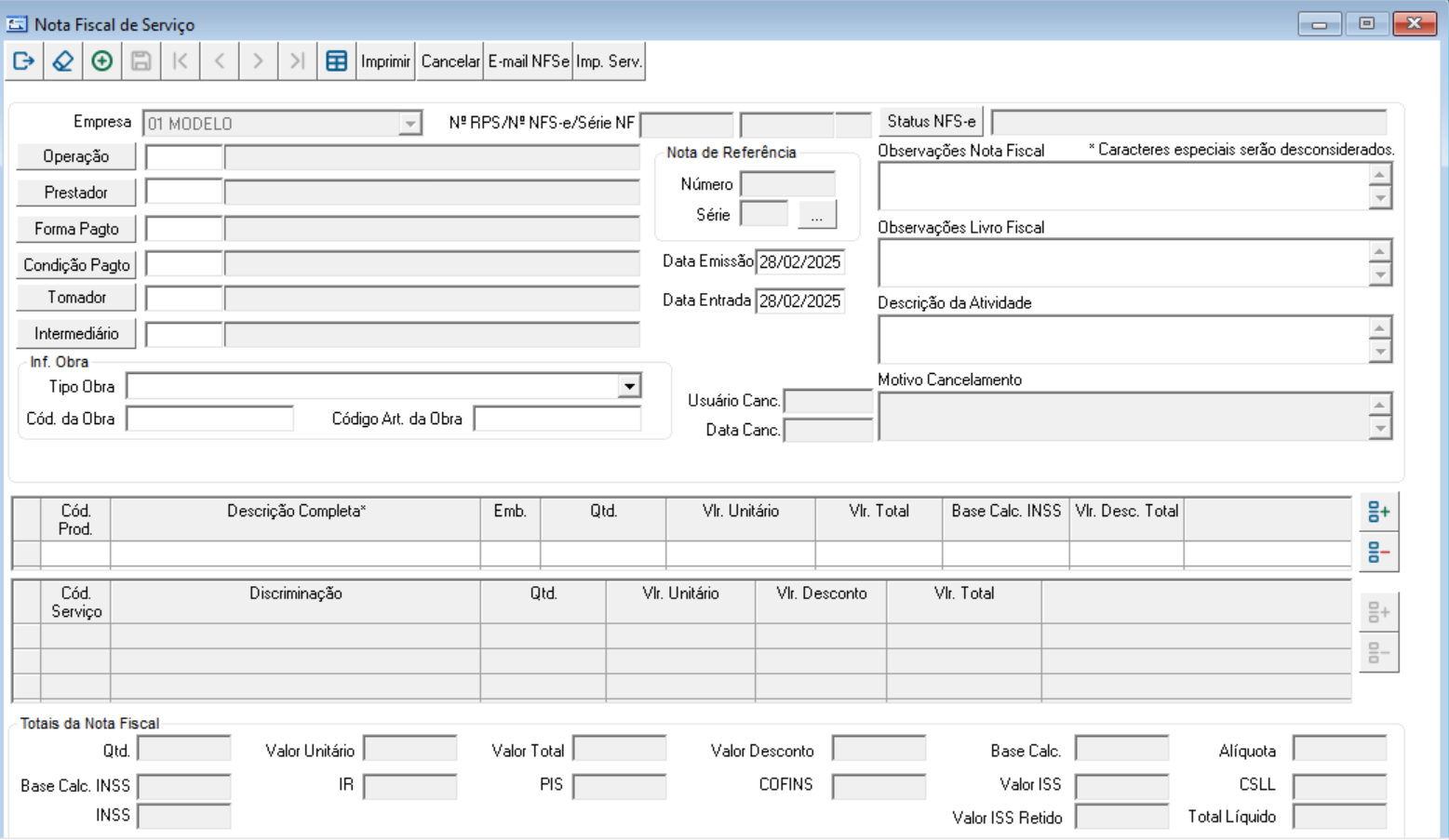Screen dimensions: 1449x840
Task: Click Observações Nota Fiscal text area
Action: pyautogui.click(x=1124, y=186)
